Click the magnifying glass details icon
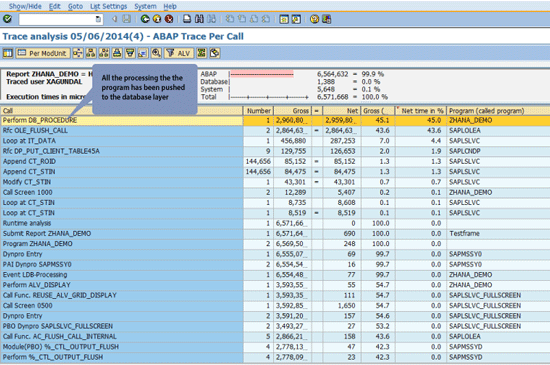This screenshot has width=550, height=365. (156, 53)
